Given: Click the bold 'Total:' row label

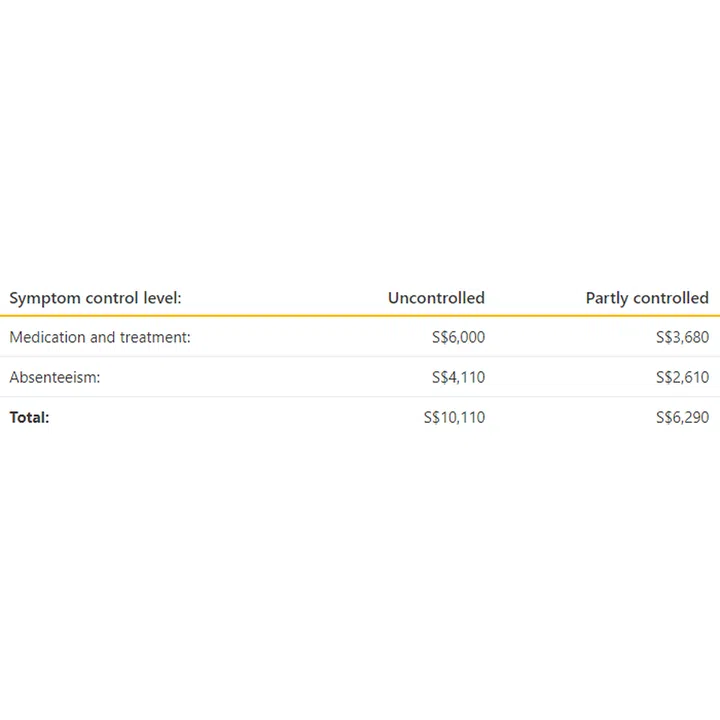Looking at the screenshot, I should [x=29, y=418].
